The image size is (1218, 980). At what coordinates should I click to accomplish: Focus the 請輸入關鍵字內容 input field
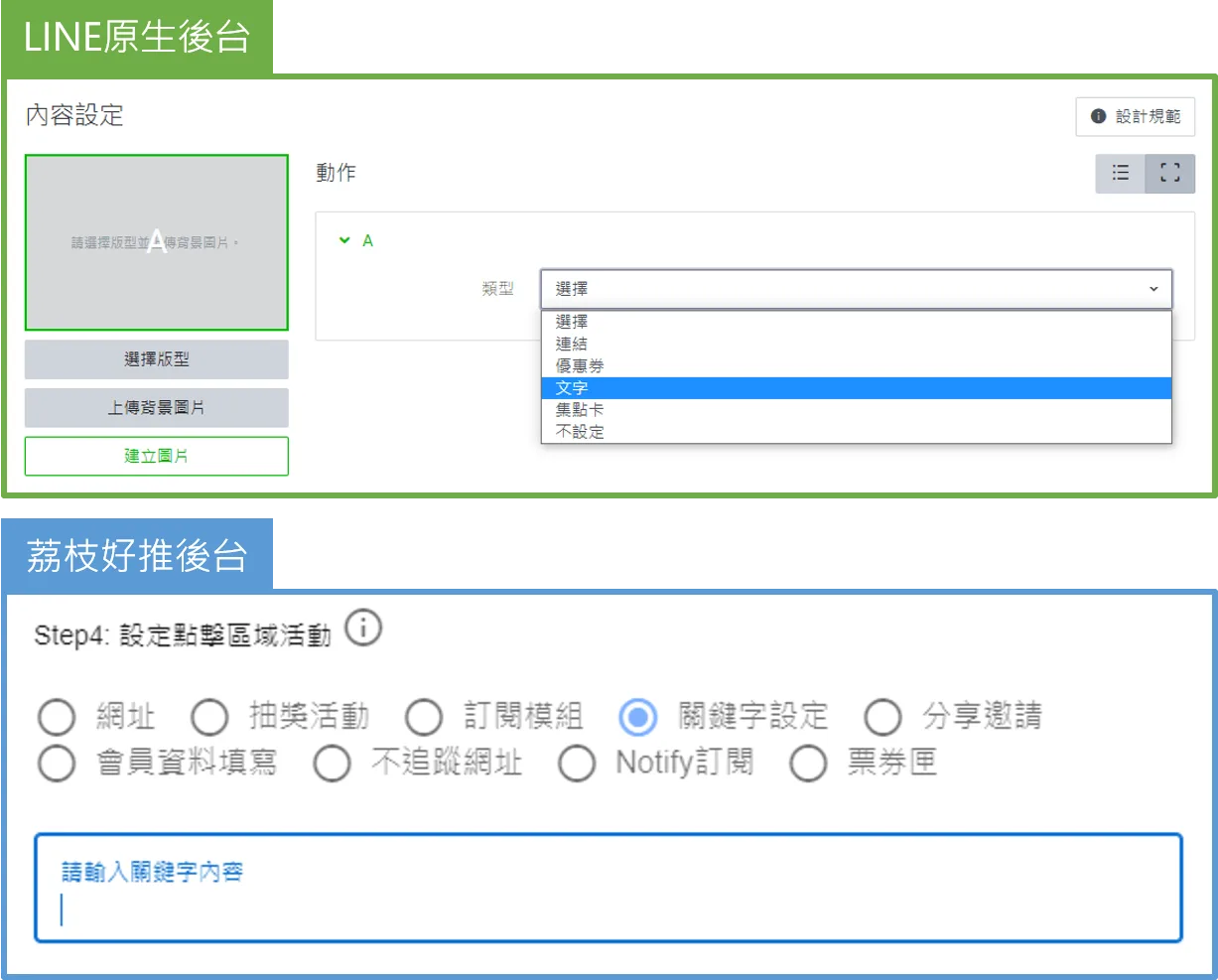pyautogui.click(x=609, y=888)
